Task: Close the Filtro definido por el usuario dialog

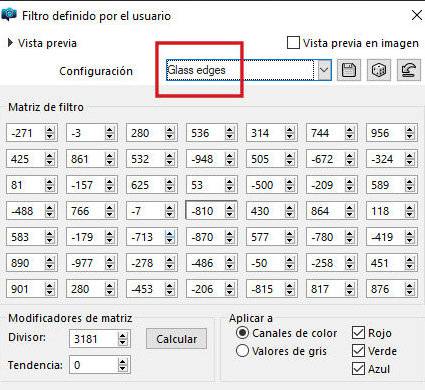Action: (x=417, y=15)
